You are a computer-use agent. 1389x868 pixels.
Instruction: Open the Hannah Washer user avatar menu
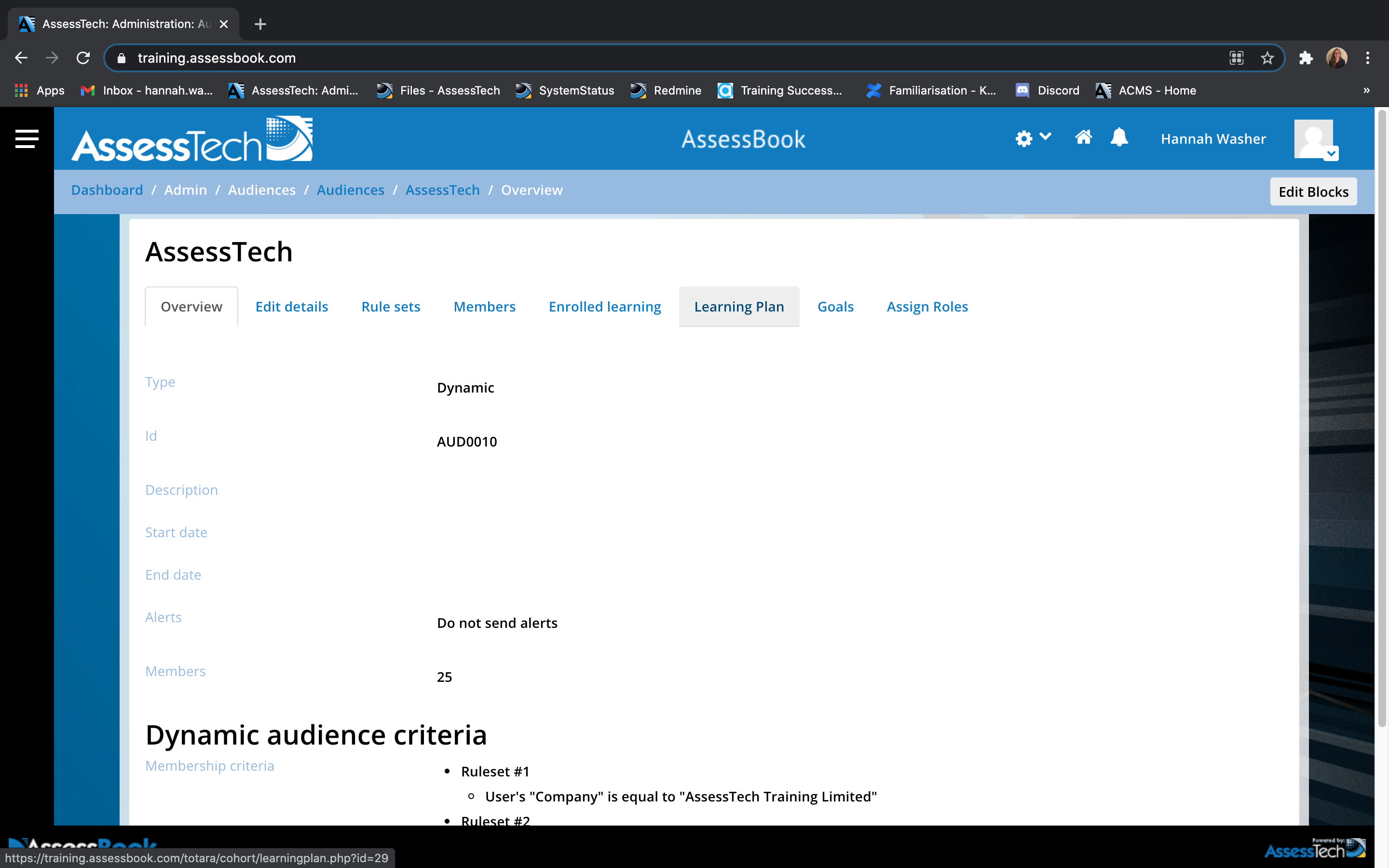coord(1316,139)
